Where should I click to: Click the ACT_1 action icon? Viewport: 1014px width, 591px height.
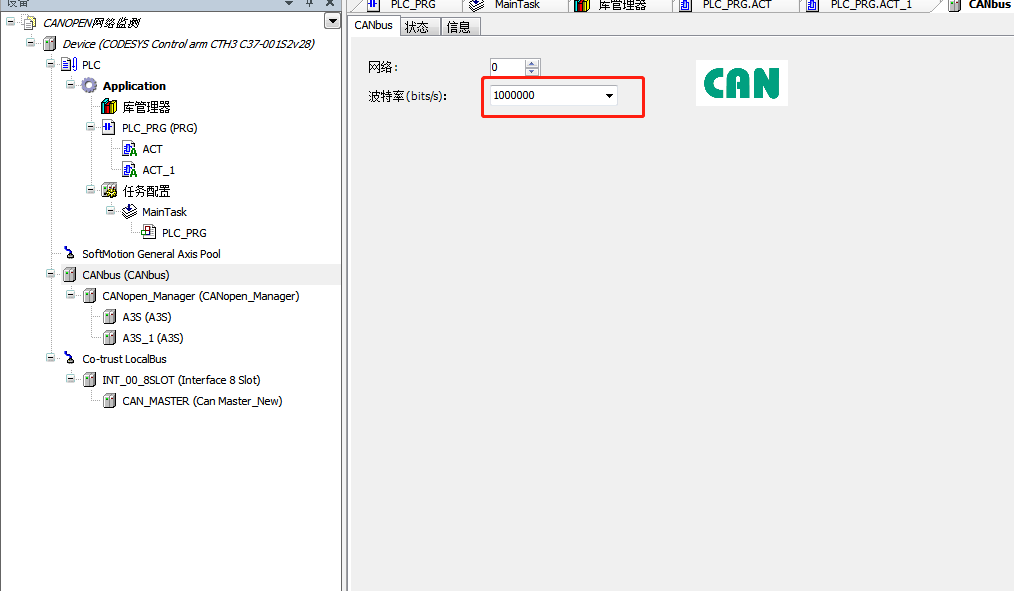click(x=129, y=170)
